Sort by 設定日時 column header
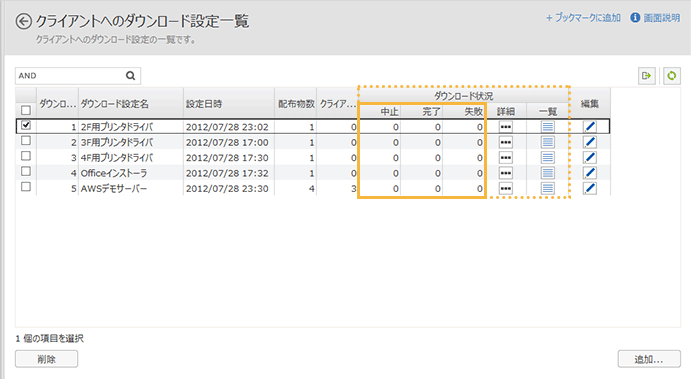This screenshot has width=691, height=379. click(x=229, y=104)
